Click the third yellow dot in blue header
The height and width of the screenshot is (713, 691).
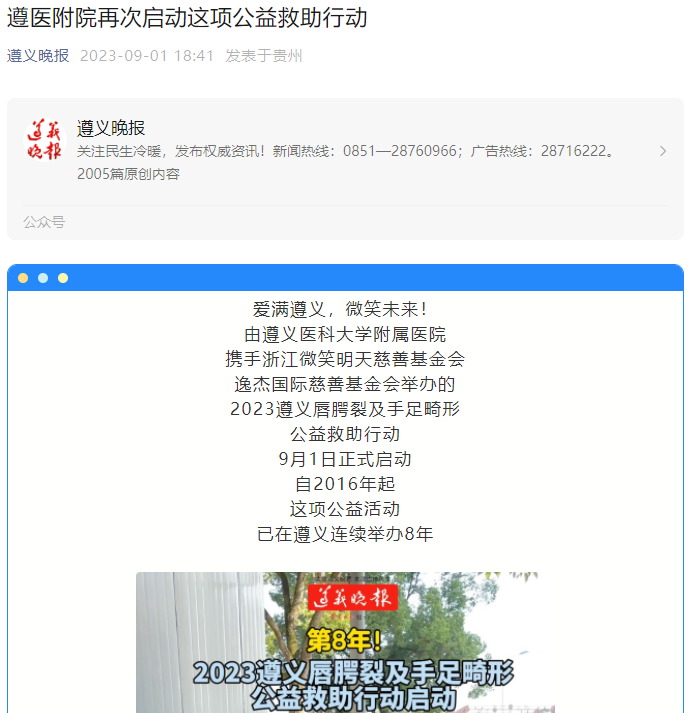coord(63,278)
